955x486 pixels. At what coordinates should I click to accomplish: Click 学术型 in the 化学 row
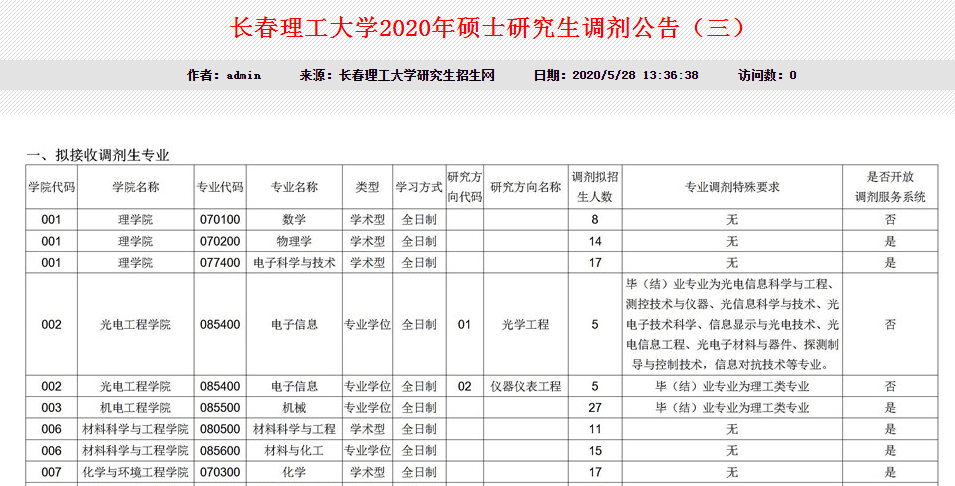pyautogui.click(x=367, y=472)
